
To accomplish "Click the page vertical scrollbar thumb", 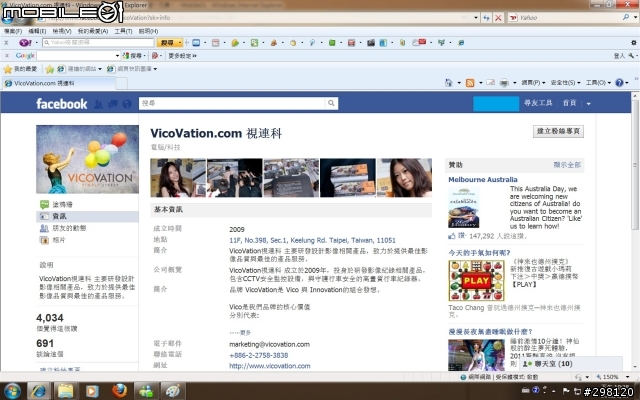I will click(635, 165).
